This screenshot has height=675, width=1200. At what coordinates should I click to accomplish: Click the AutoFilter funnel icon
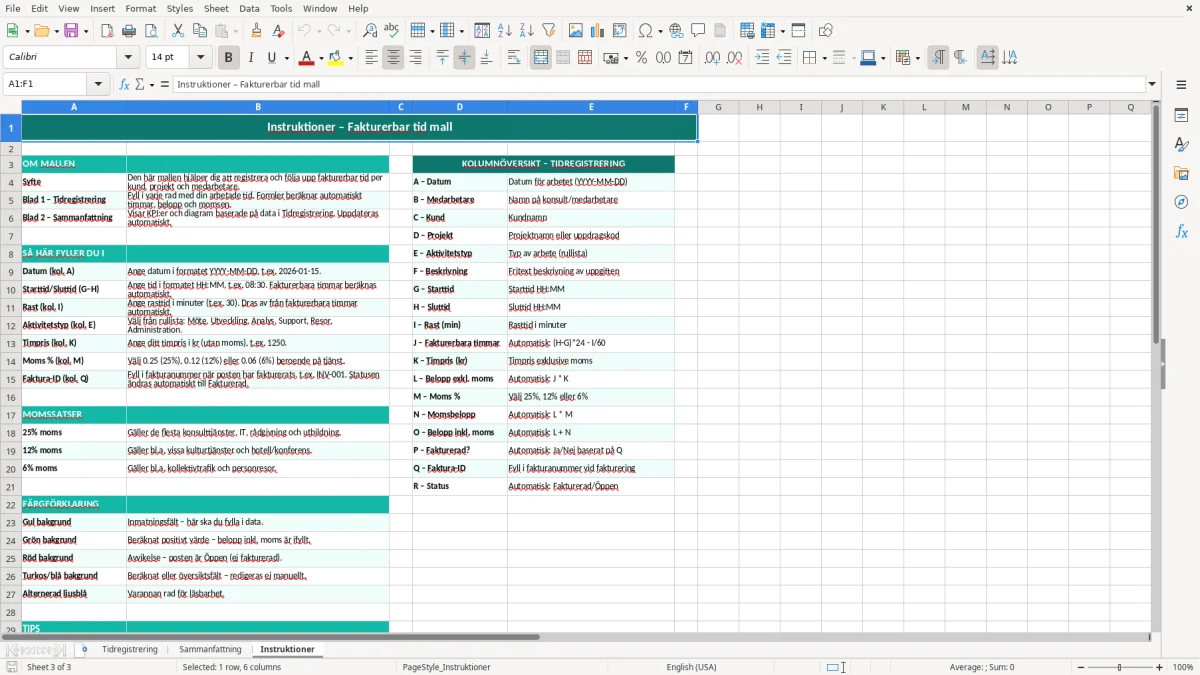(549, 31)
